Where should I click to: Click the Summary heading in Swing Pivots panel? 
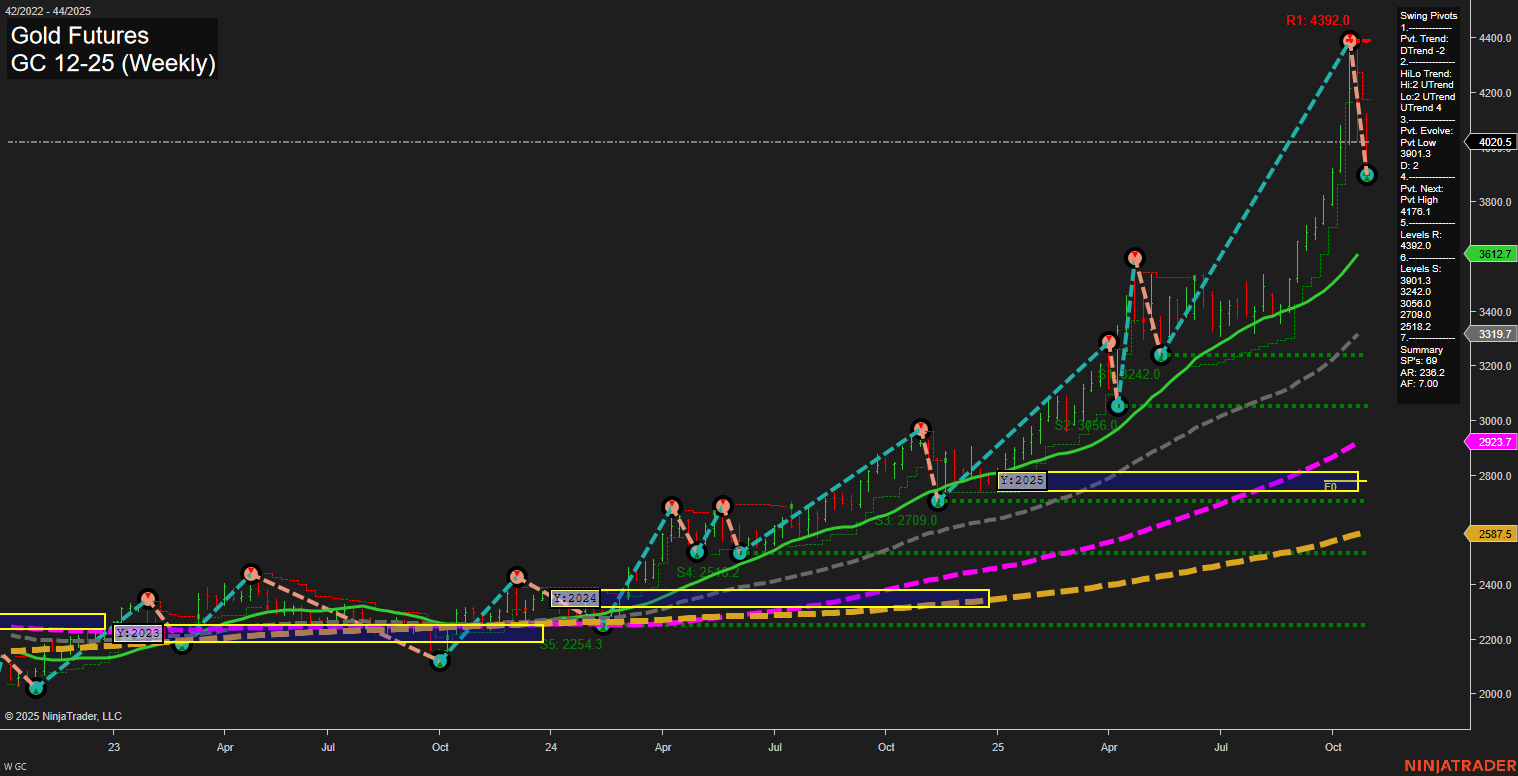pos(1421,350)
